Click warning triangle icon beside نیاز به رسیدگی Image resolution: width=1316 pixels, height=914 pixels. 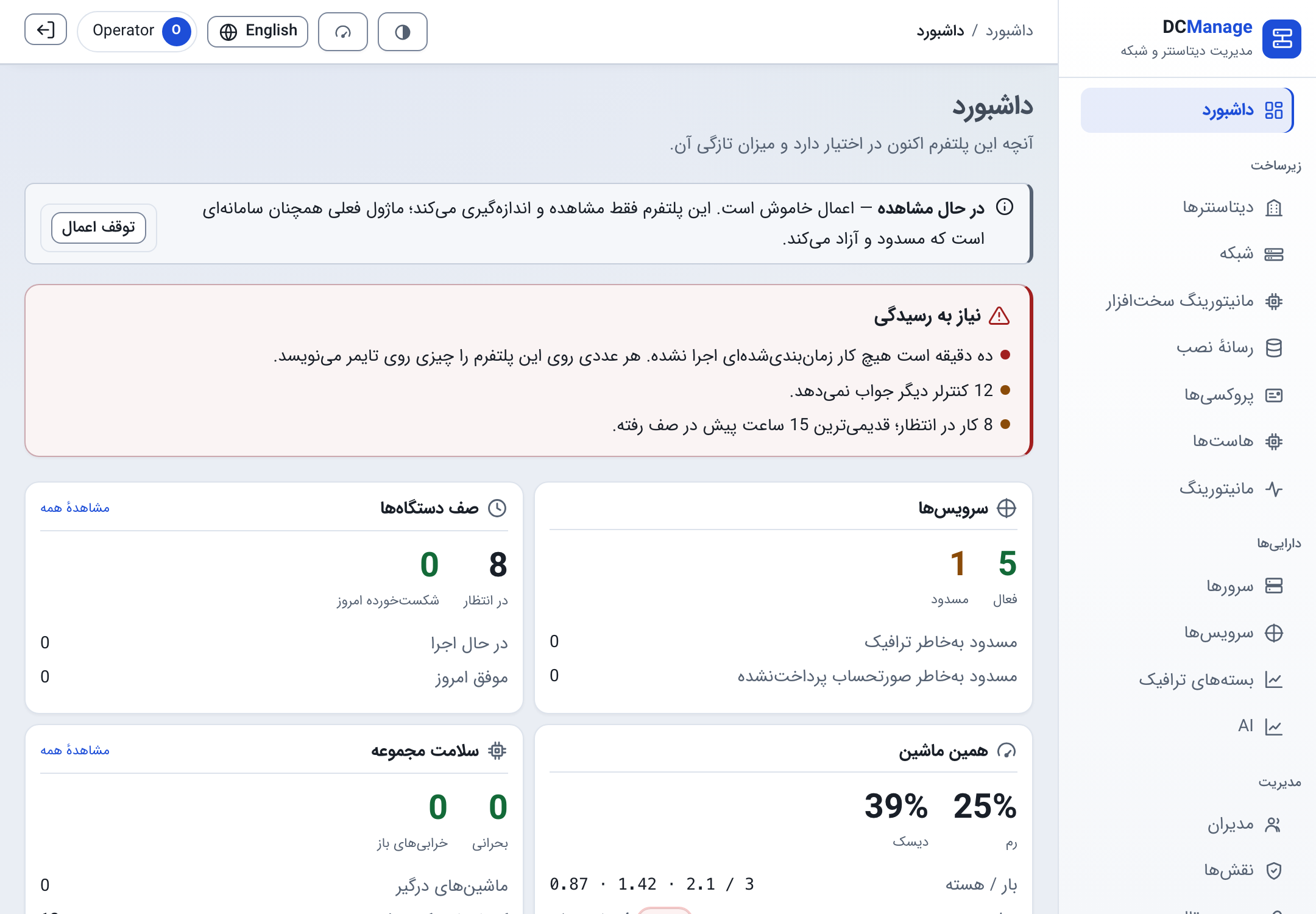click(999, 316)
